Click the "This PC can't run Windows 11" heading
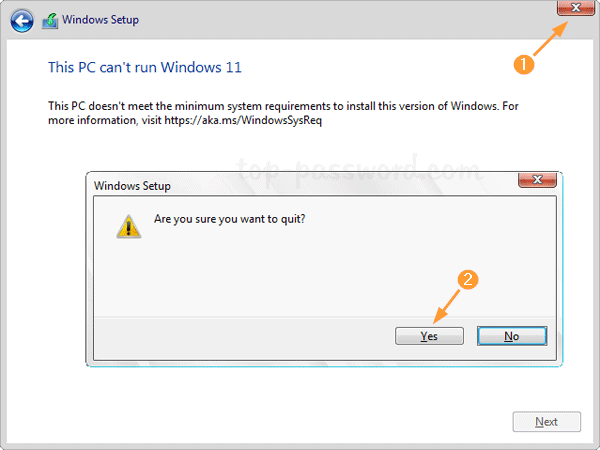Image resolution: width=600 pixels, height=450 pixels. pyautogui.click(x=145, y=67)
